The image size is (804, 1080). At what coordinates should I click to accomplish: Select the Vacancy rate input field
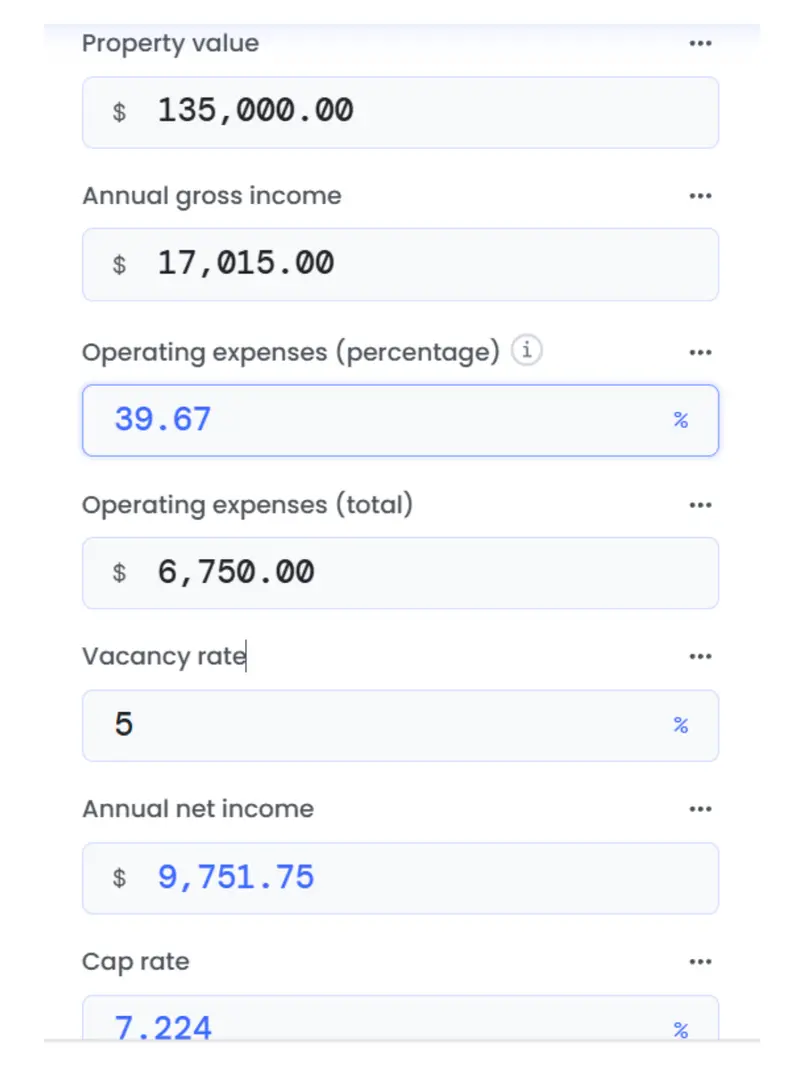380,725
